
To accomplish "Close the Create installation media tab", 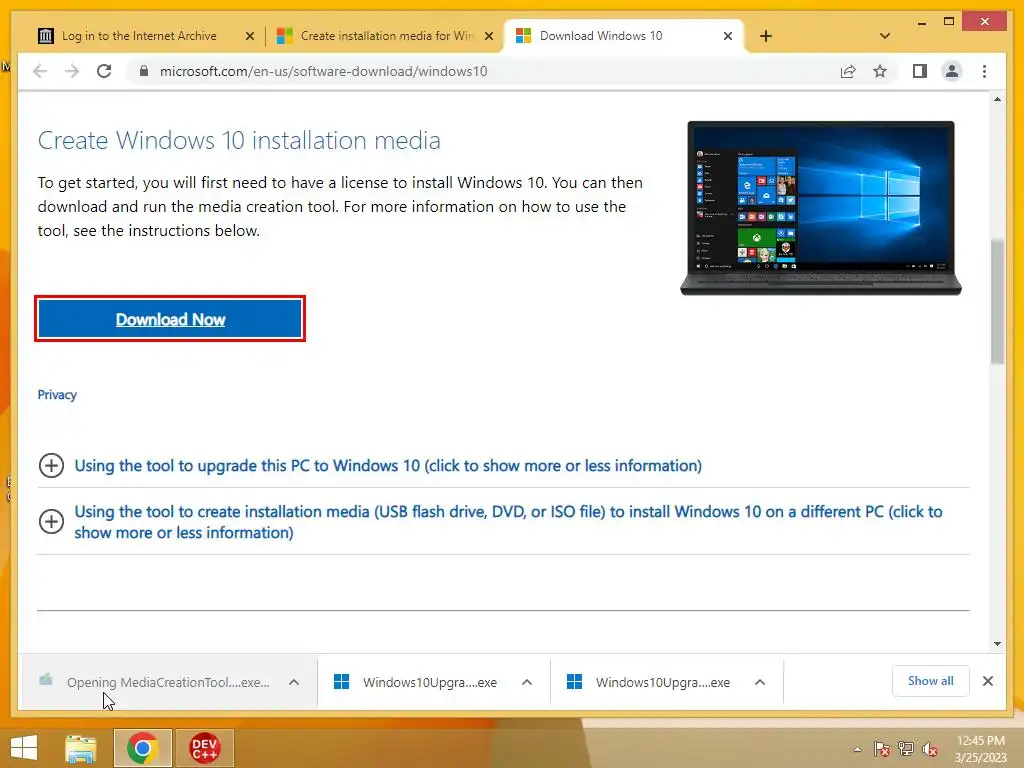I will click(488, 36).
